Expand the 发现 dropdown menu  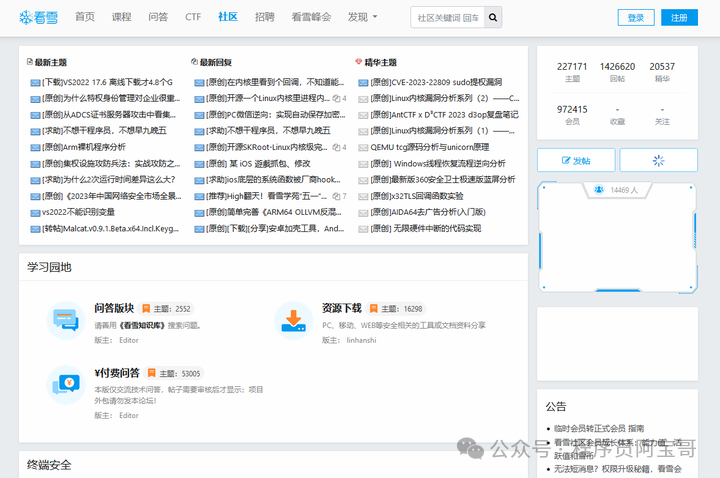tap(362, 17)
